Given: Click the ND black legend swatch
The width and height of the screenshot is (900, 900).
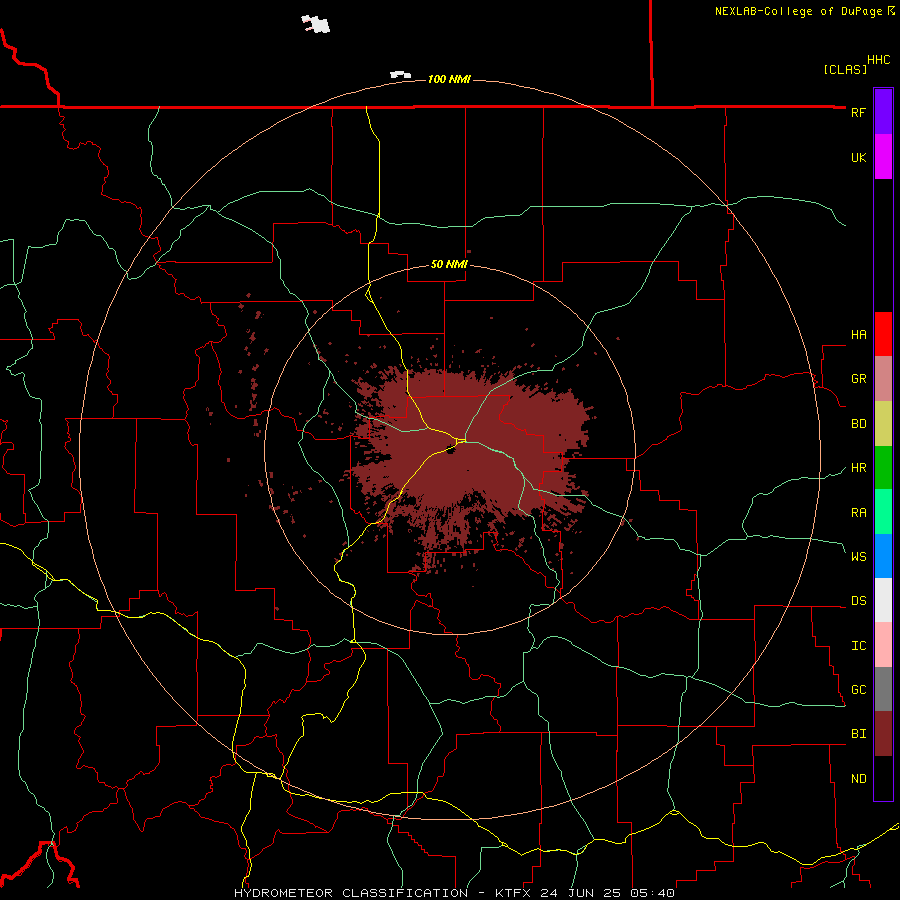Looking at the screenshot, I should pyautogui.click(x=883, y=778).
